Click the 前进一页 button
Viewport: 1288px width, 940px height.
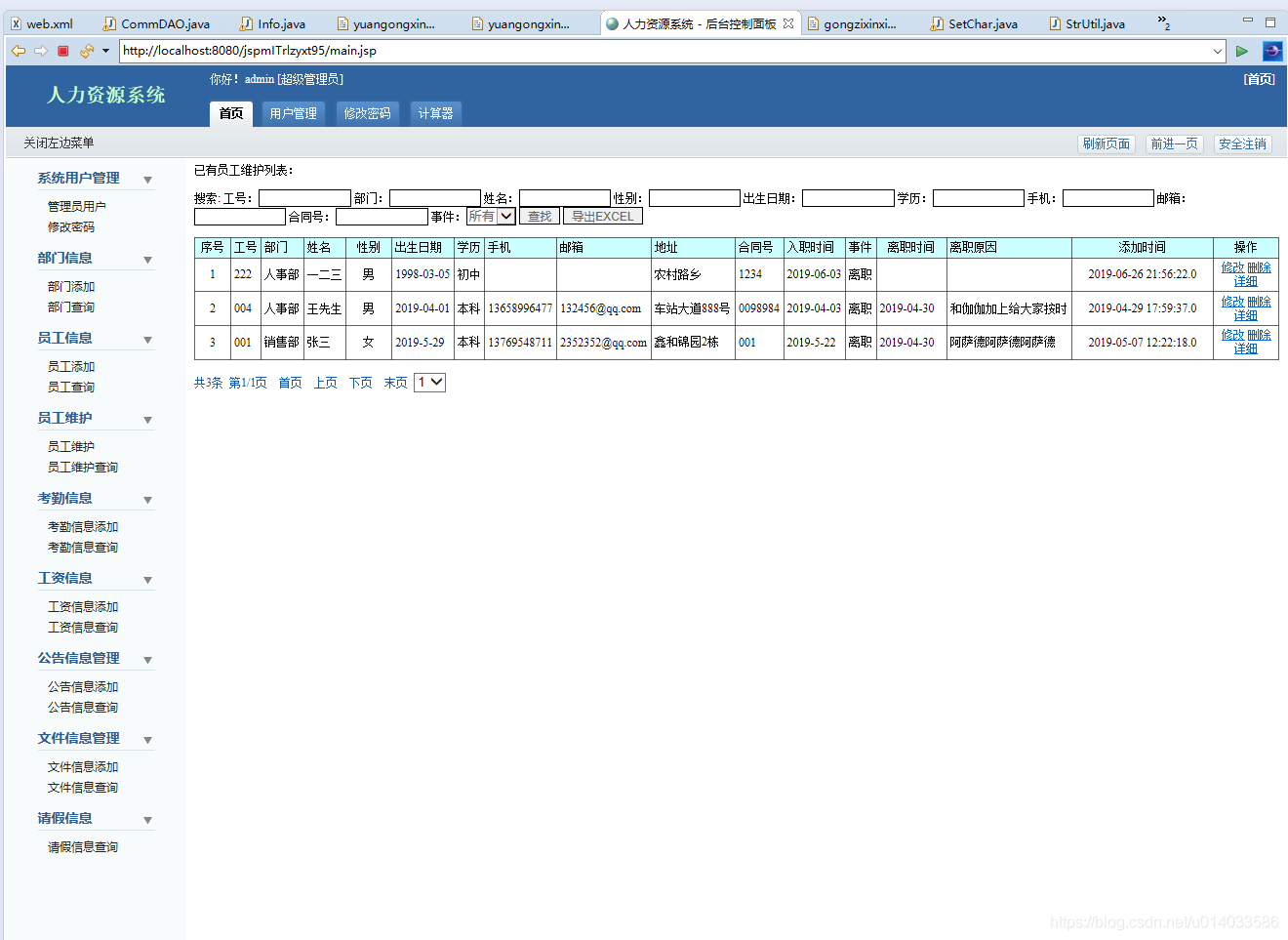click(x=1175, y=143)
